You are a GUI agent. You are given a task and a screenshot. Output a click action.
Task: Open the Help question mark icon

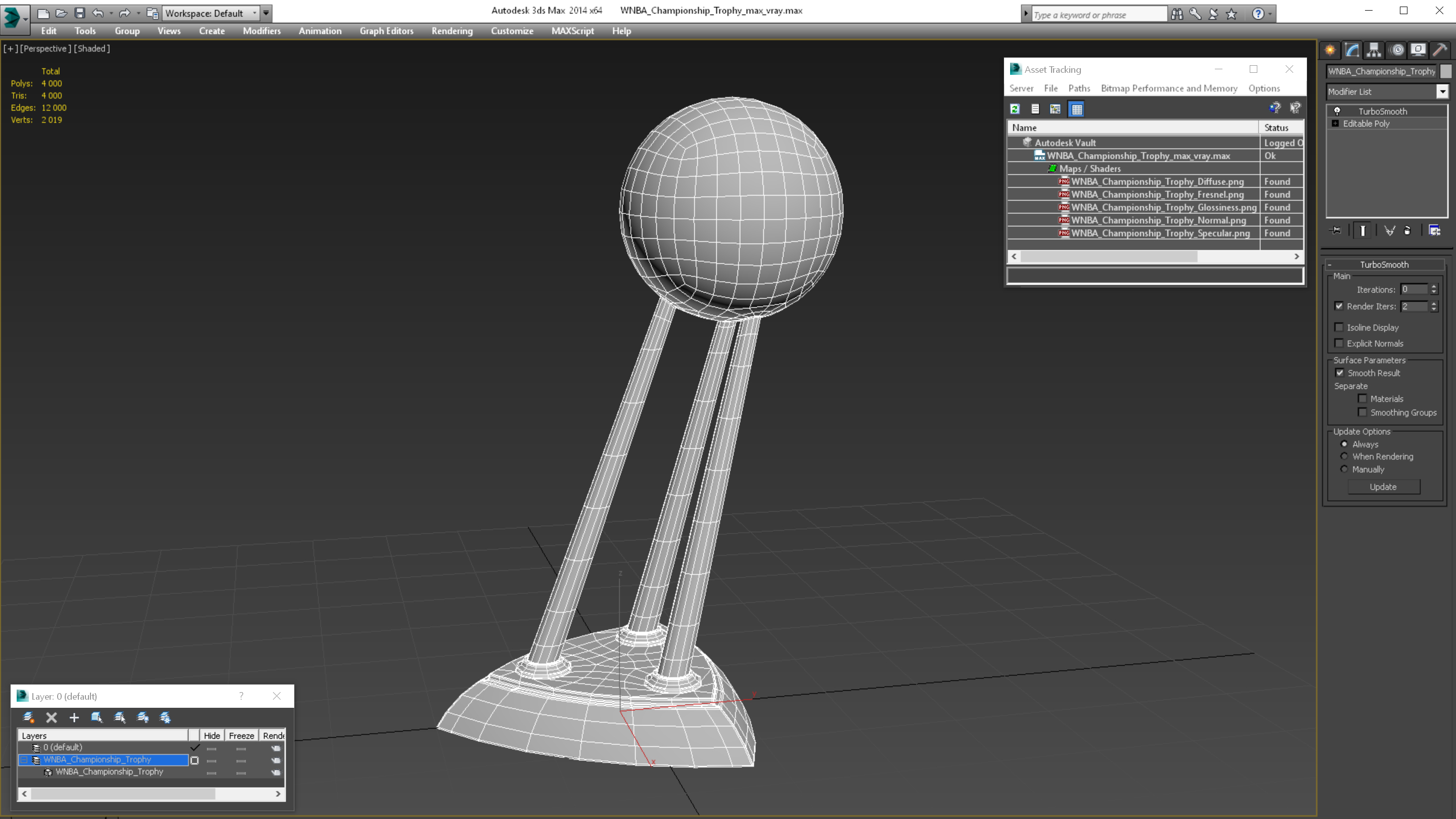coord(1258,14)
